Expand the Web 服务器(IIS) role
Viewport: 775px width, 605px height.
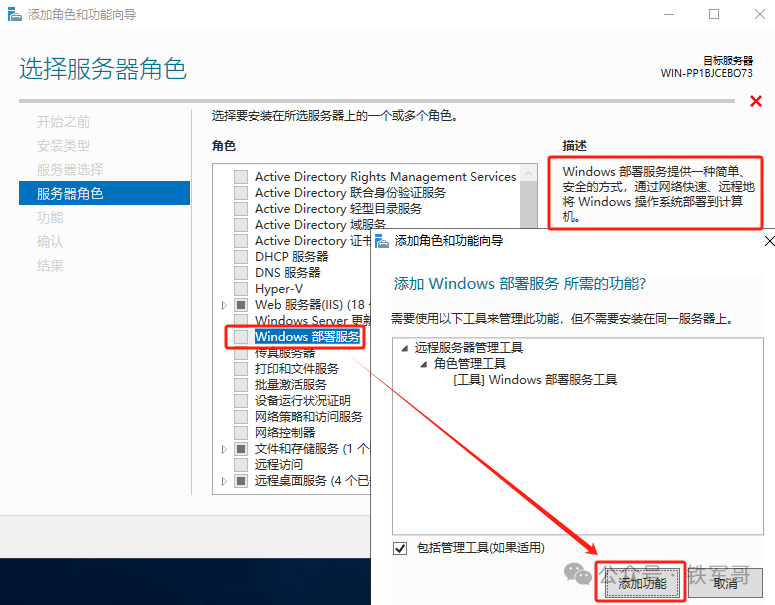(224, 305)
